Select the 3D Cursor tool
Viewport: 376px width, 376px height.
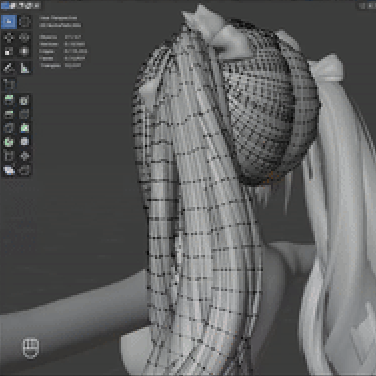24,22
